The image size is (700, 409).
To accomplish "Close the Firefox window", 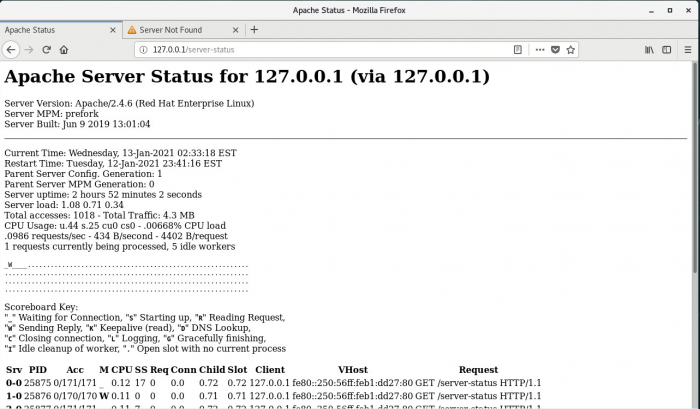I will tap(688, 10).
